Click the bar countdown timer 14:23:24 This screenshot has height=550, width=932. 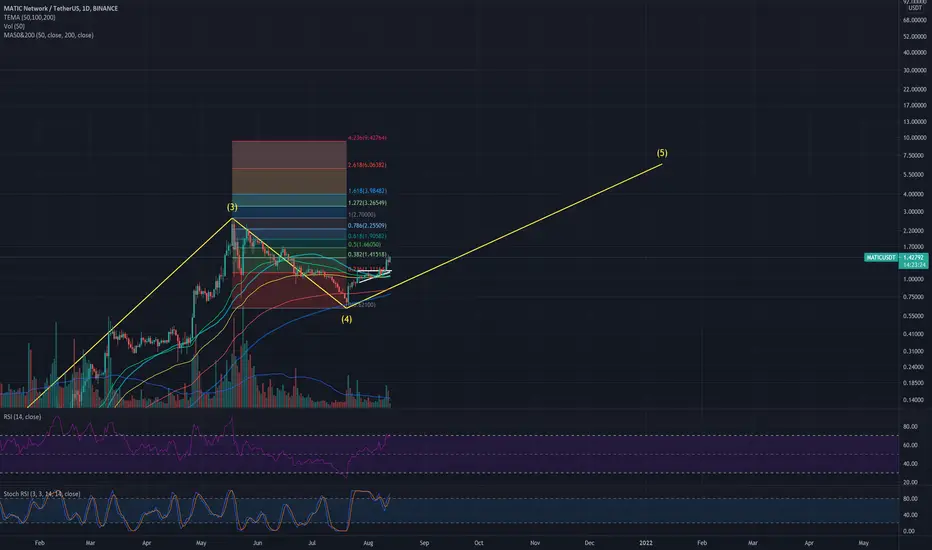[914, 265]
